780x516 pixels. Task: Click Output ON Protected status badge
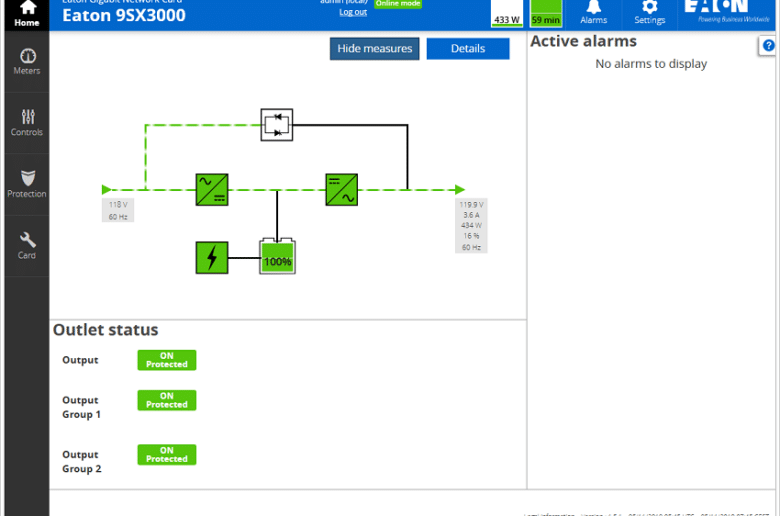coord(167,360)
